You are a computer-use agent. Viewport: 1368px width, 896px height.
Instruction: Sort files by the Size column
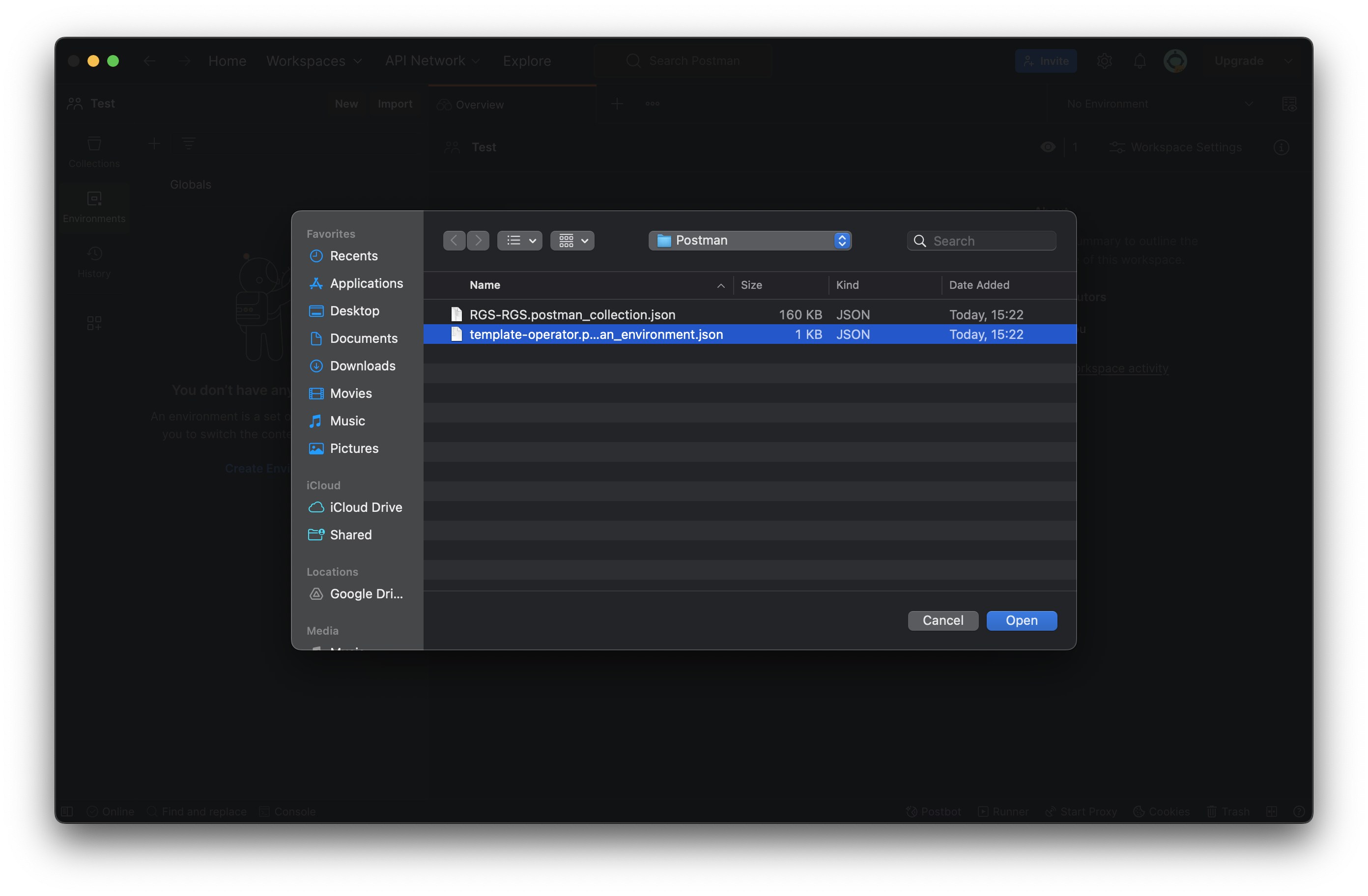[751, 285]
